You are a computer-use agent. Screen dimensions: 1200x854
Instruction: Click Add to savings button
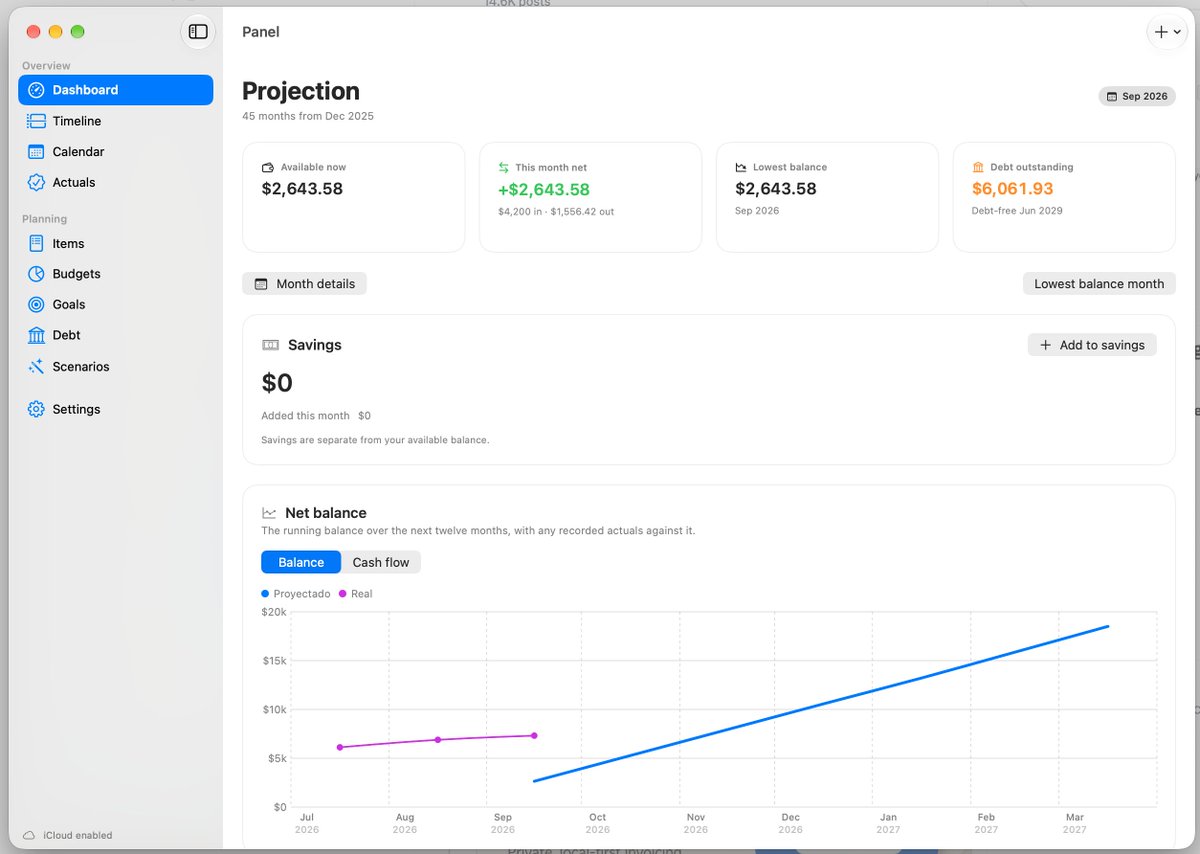pyautogui.click(x=1092, y=345)
